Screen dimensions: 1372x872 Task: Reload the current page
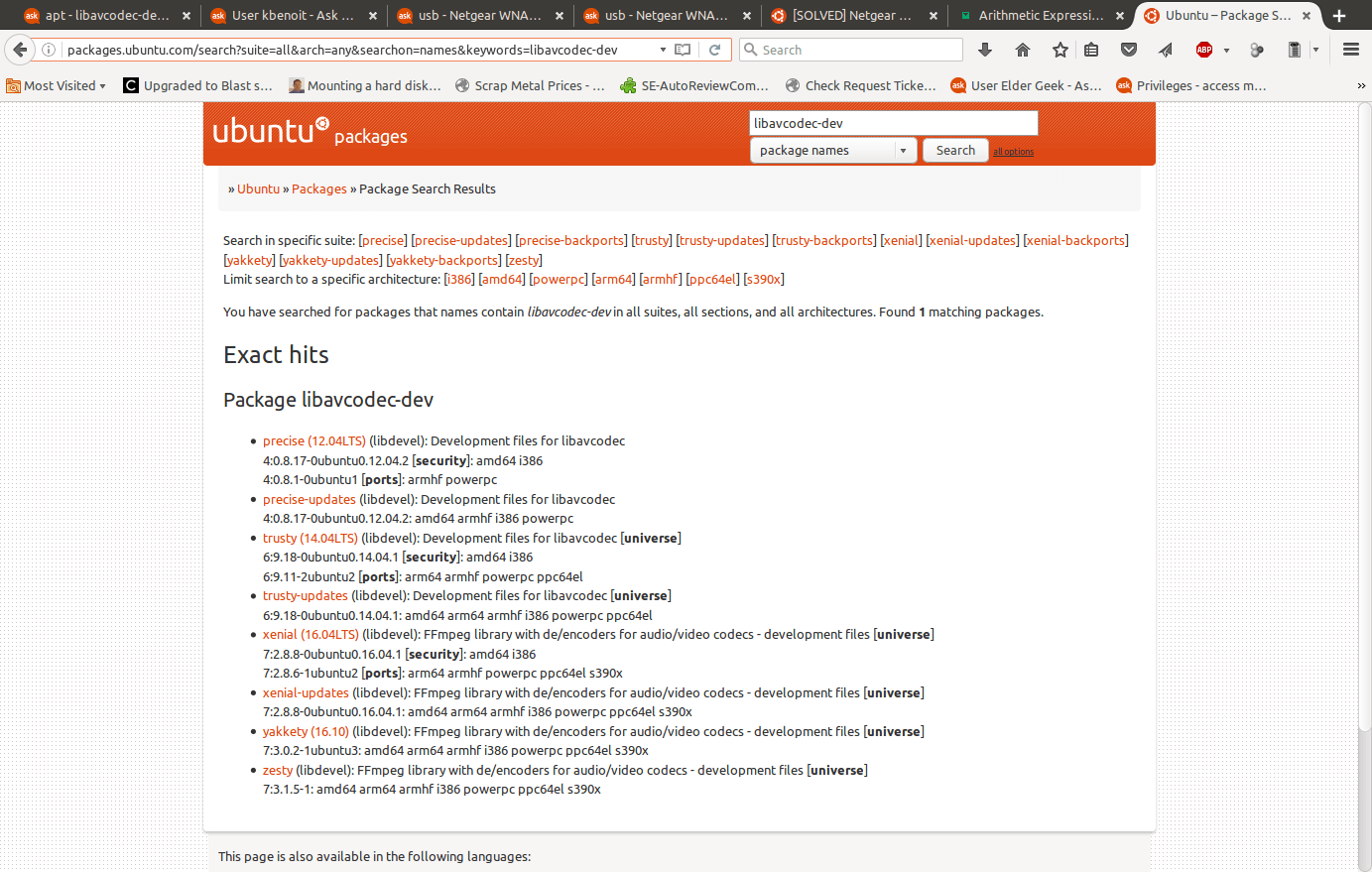714,50
